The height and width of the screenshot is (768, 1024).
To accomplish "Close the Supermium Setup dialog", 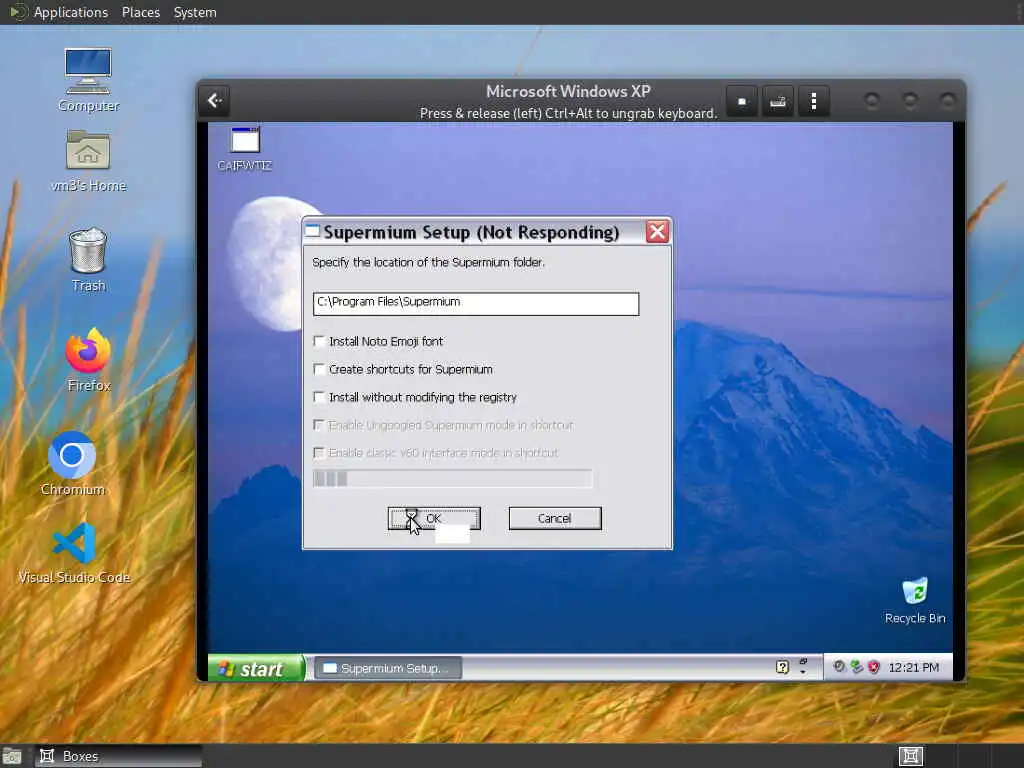I will [x=657, y=232].
